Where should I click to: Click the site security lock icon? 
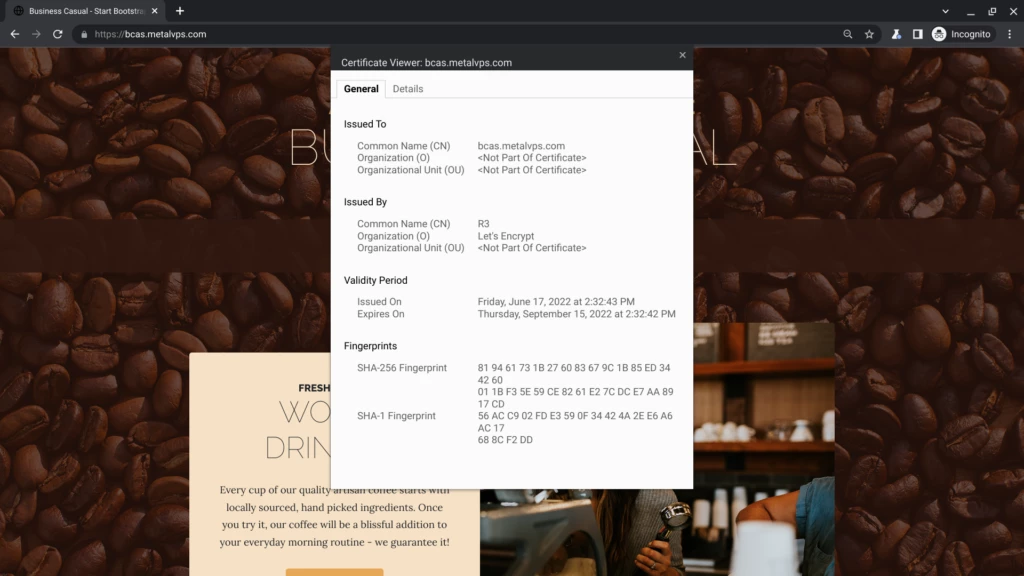tap(84, 33)
